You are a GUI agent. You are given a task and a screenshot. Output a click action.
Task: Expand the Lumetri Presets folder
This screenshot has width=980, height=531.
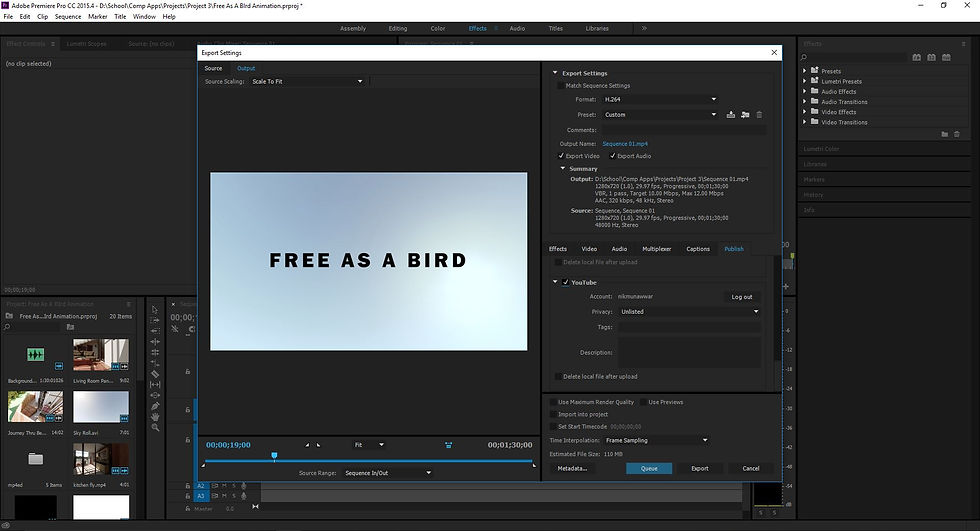tap(805, 81)
